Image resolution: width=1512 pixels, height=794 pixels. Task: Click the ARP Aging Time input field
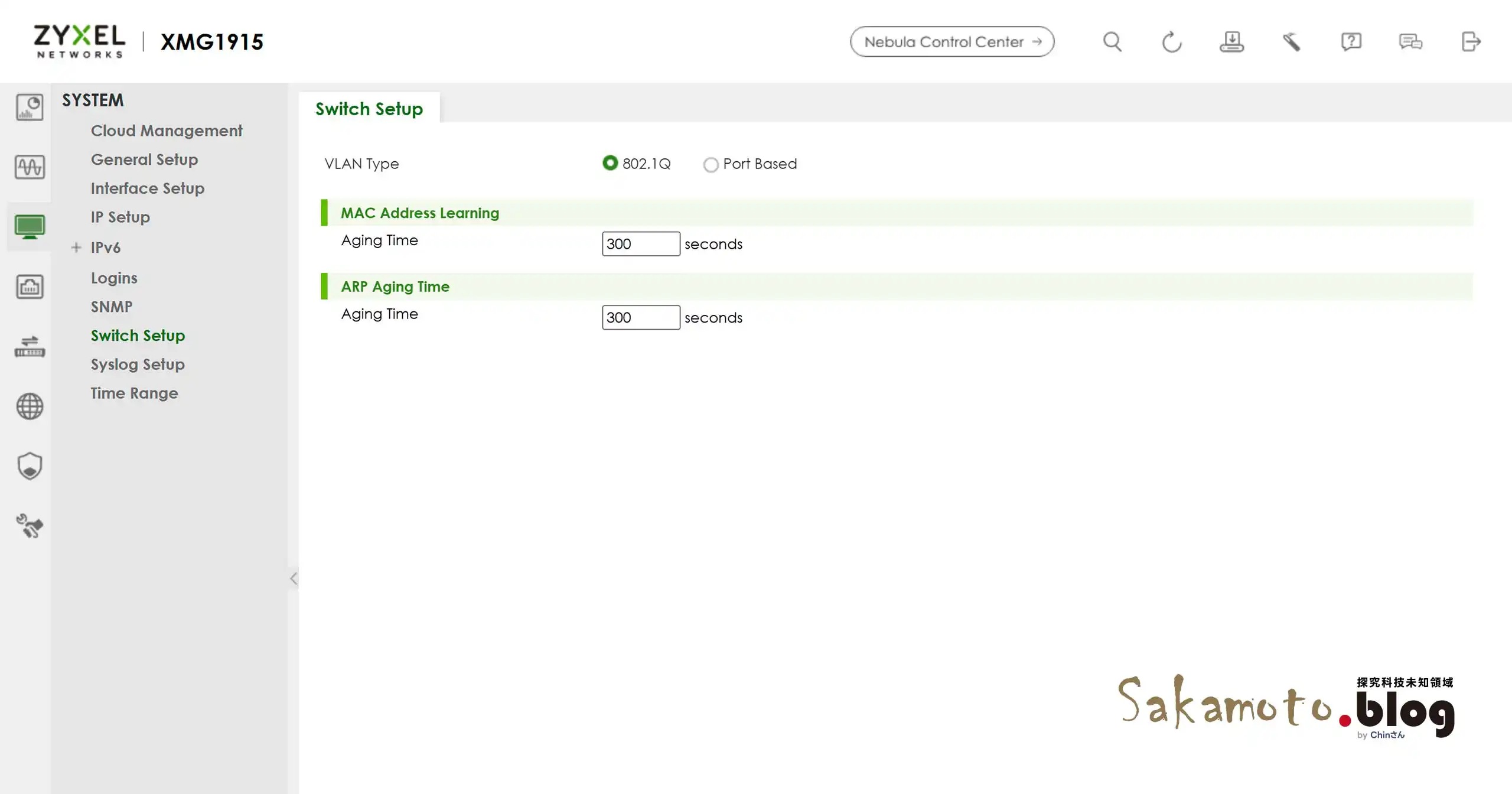click(640, 317)
